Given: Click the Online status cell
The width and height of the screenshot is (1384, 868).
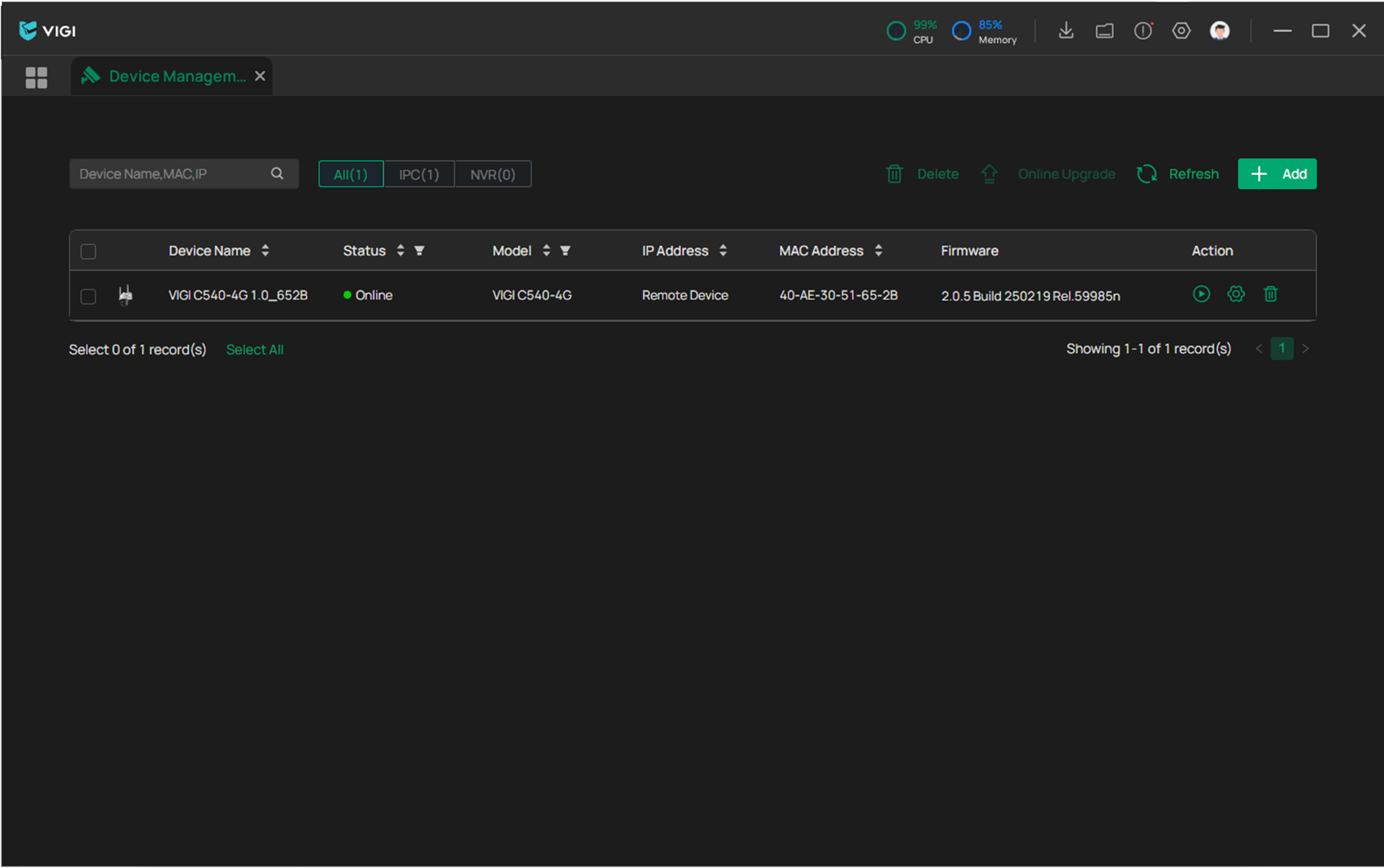Looking at the screenshot, I should point(367,295).
